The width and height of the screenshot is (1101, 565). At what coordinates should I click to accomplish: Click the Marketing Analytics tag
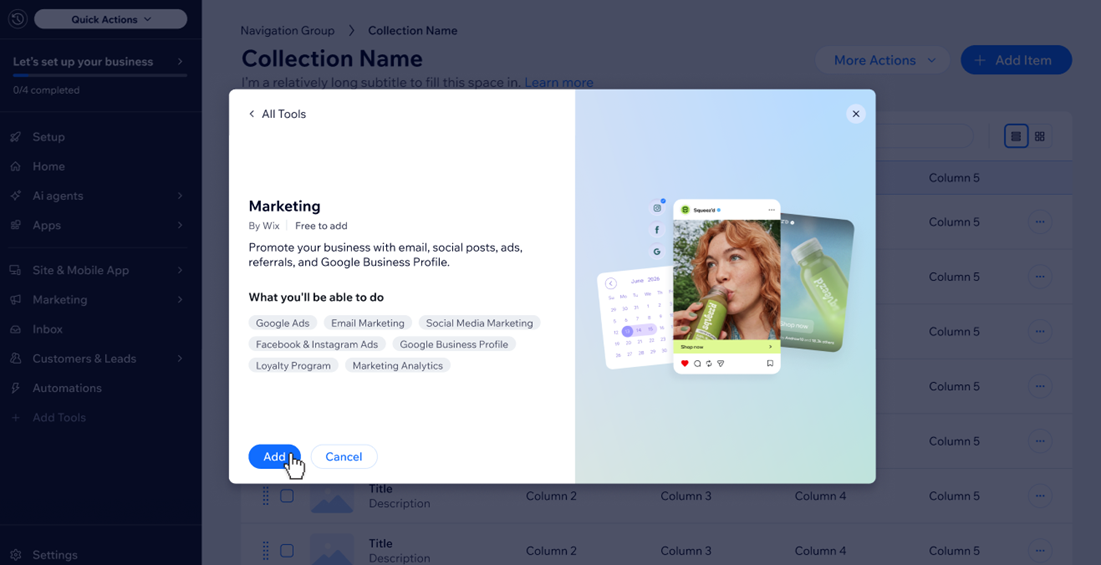397,365
